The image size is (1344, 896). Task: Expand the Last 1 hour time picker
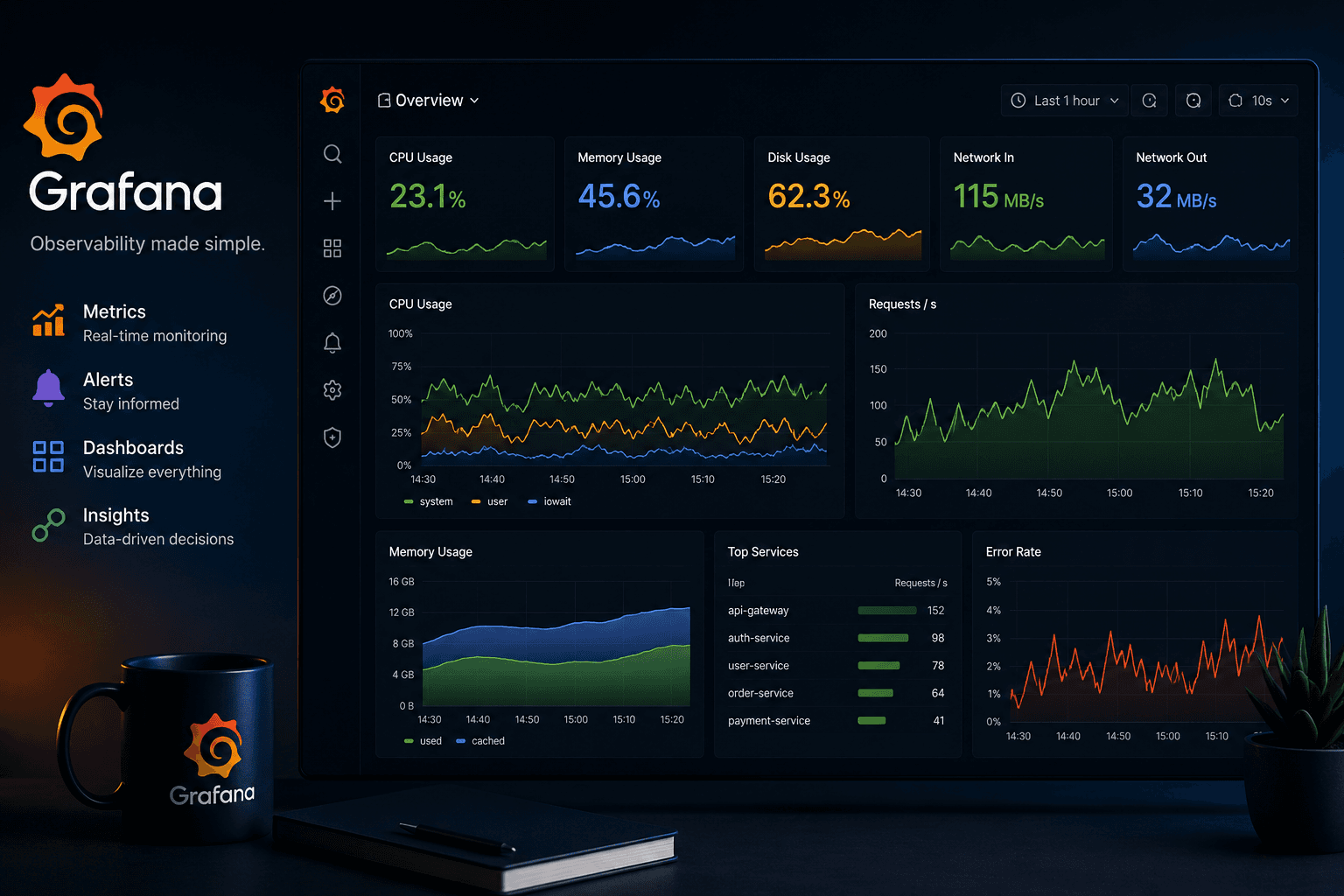pos(1065,101)
